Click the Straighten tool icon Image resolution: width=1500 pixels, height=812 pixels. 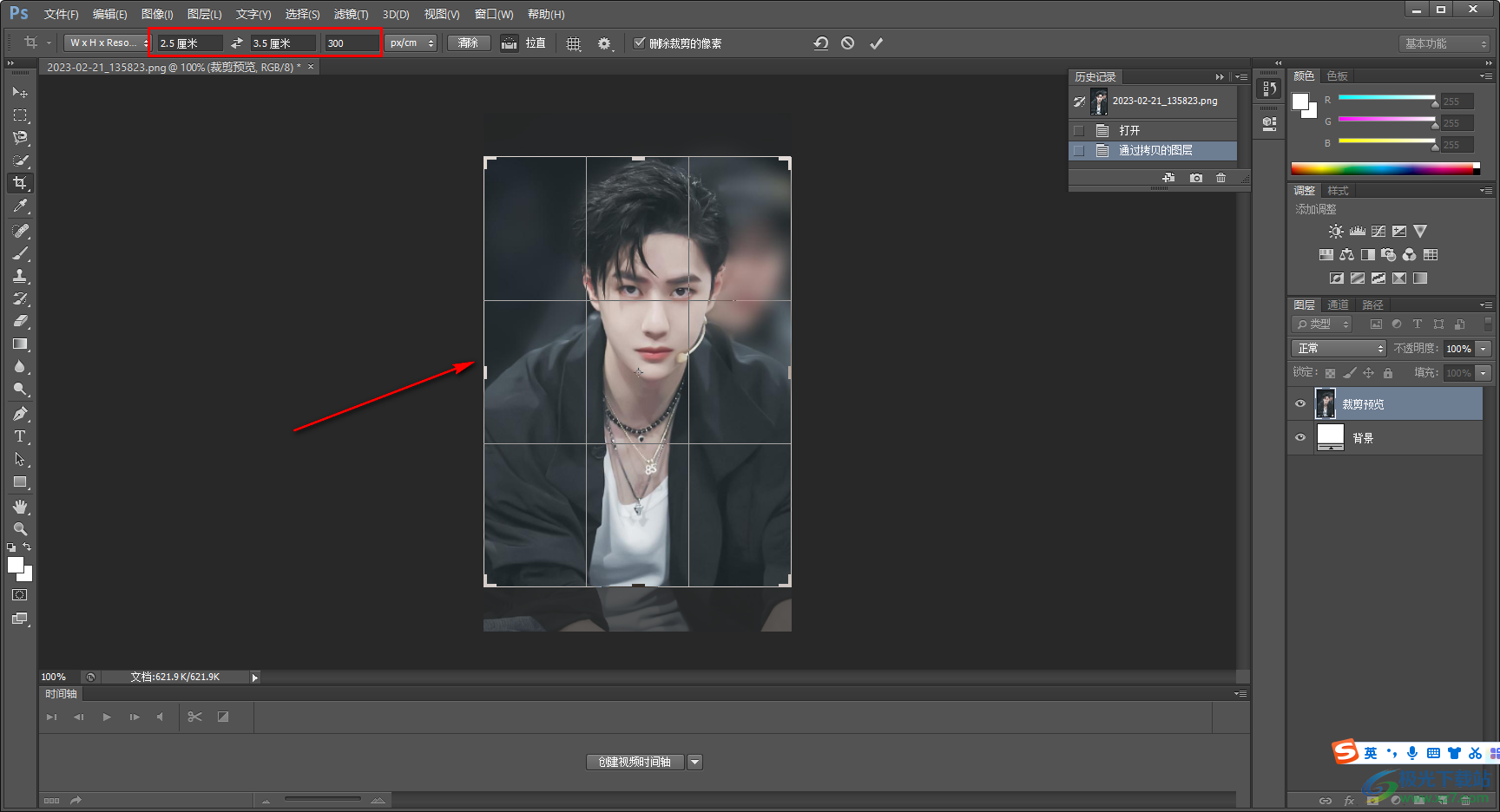[510, 43]
